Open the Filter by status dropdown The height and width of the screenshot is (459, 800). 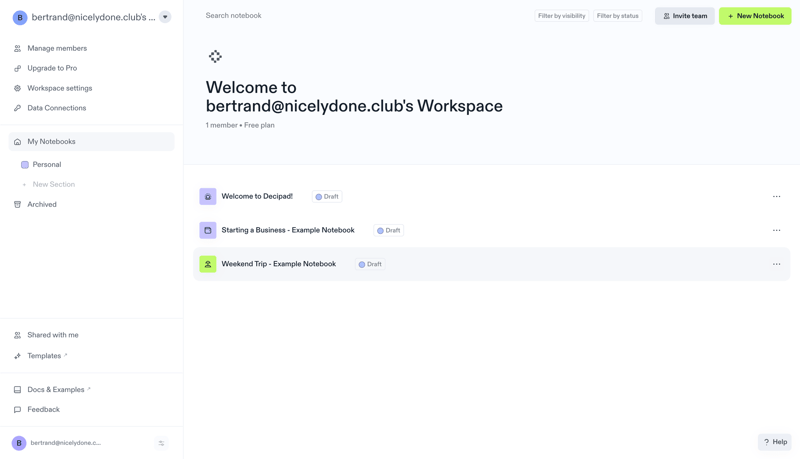(x=617, y=16)
